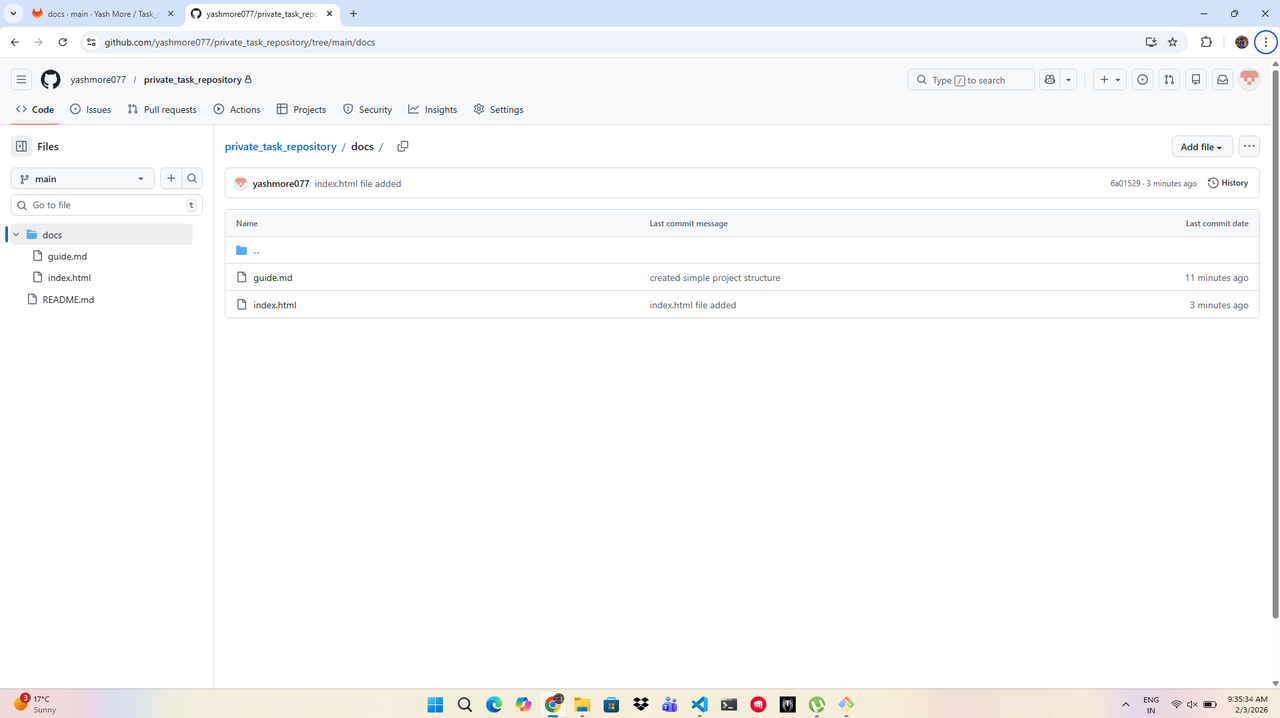Go to parent directory row
The width and height of the screenshot is (1280, 718).
click(742, 250)
